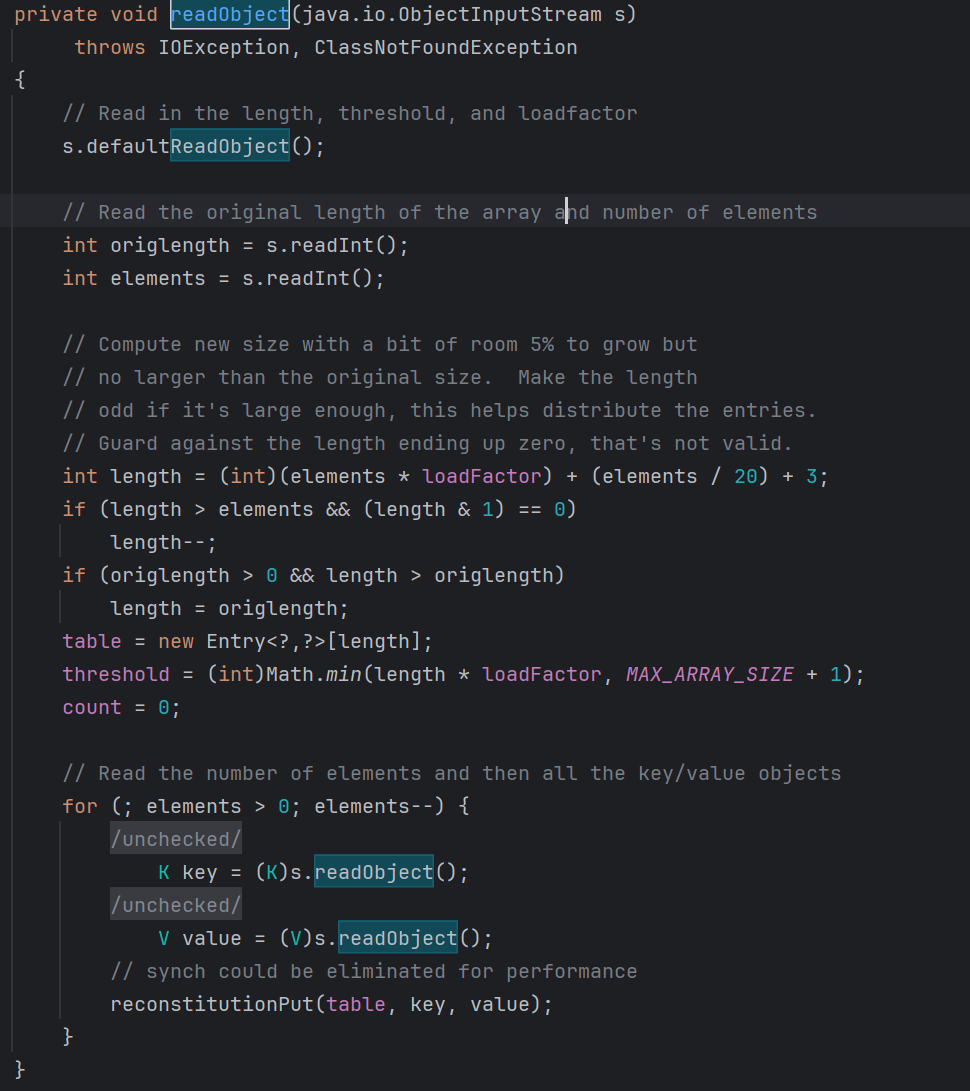Click the first /unchecked/ annotation
This screenshot has height=1091, width=970.
(x=175, y=839)
